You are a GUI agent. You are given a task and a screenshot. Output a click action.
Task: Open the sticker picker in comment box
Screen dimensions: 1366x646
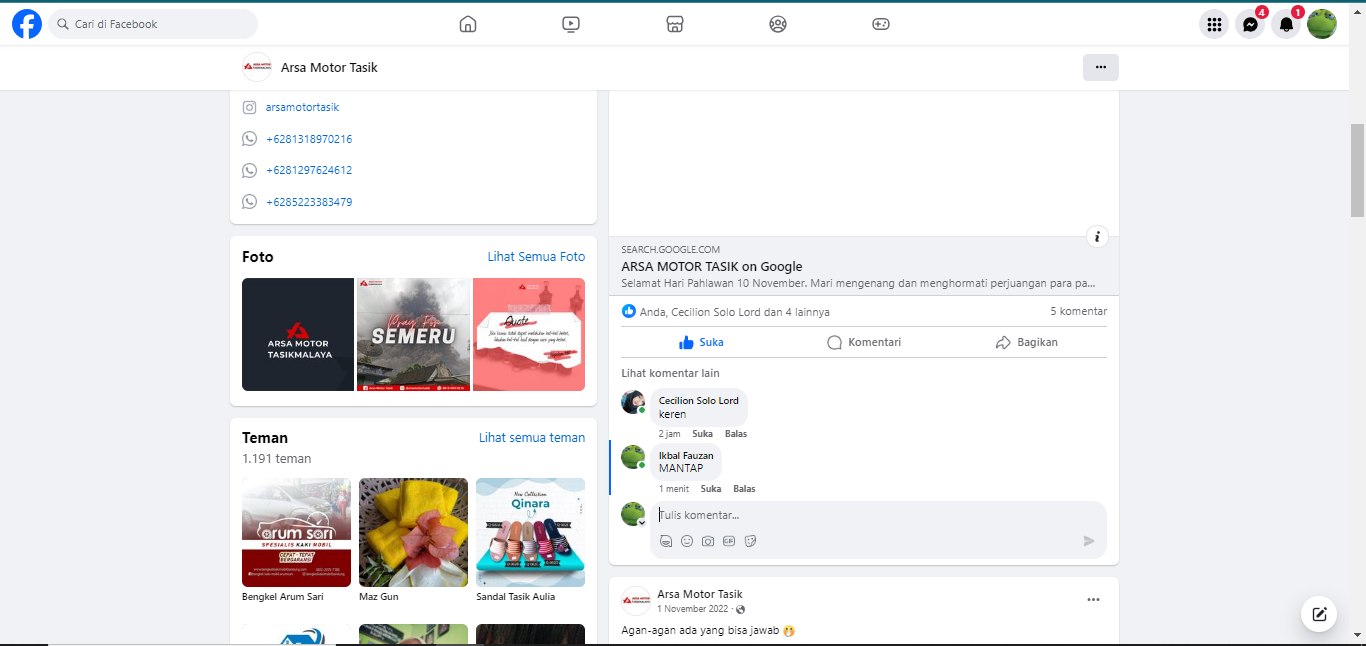750,541
